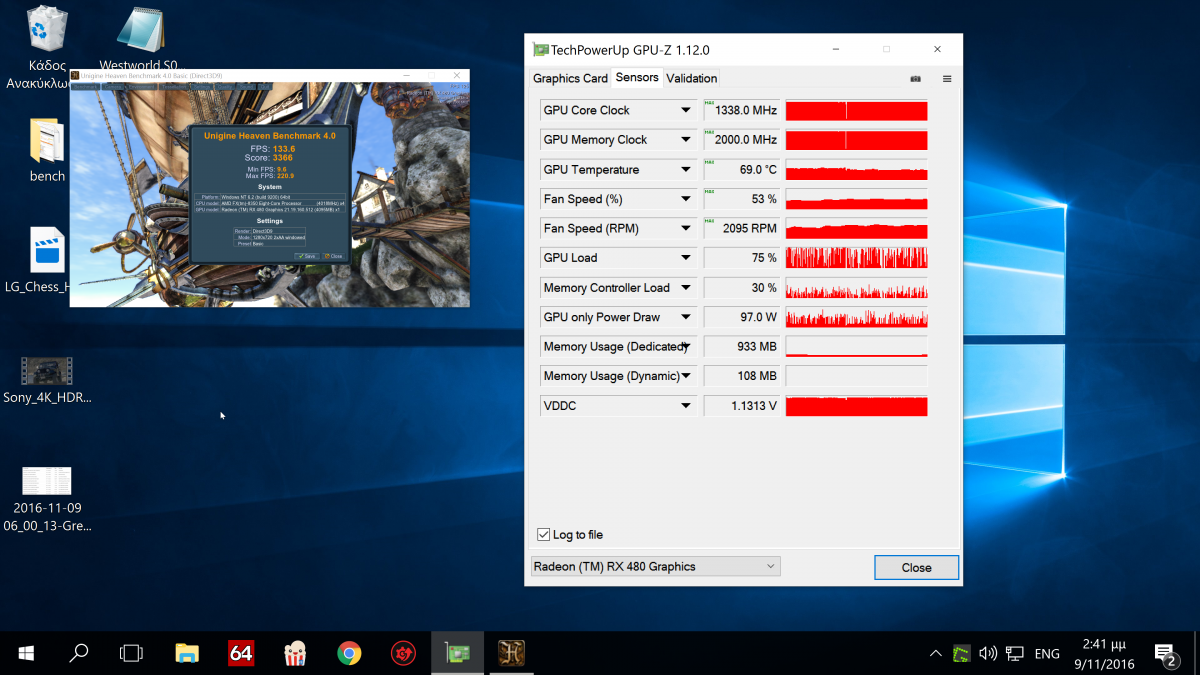
Task: Click the 97.0 W power draw value
Action: (x=741, y=317)
